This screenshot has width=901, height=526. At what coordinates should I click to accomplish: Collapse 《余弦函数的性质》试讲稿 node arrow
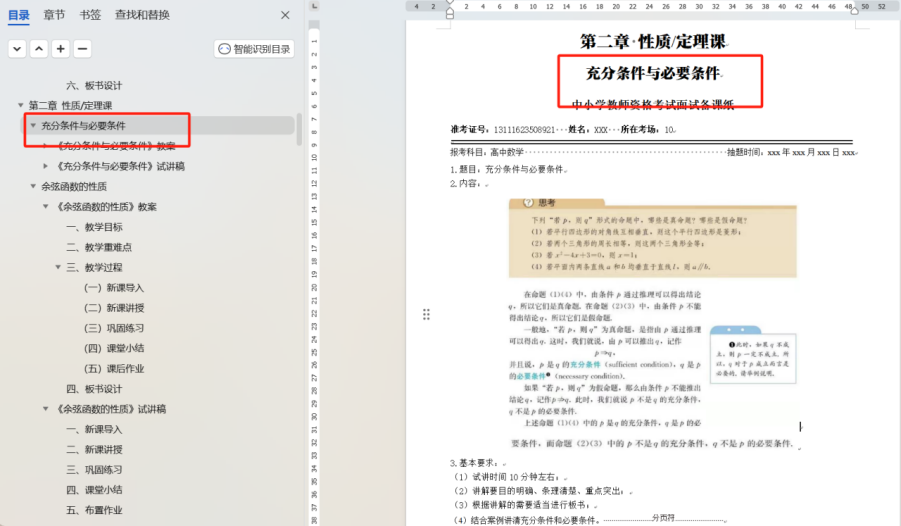click(45, 409)
